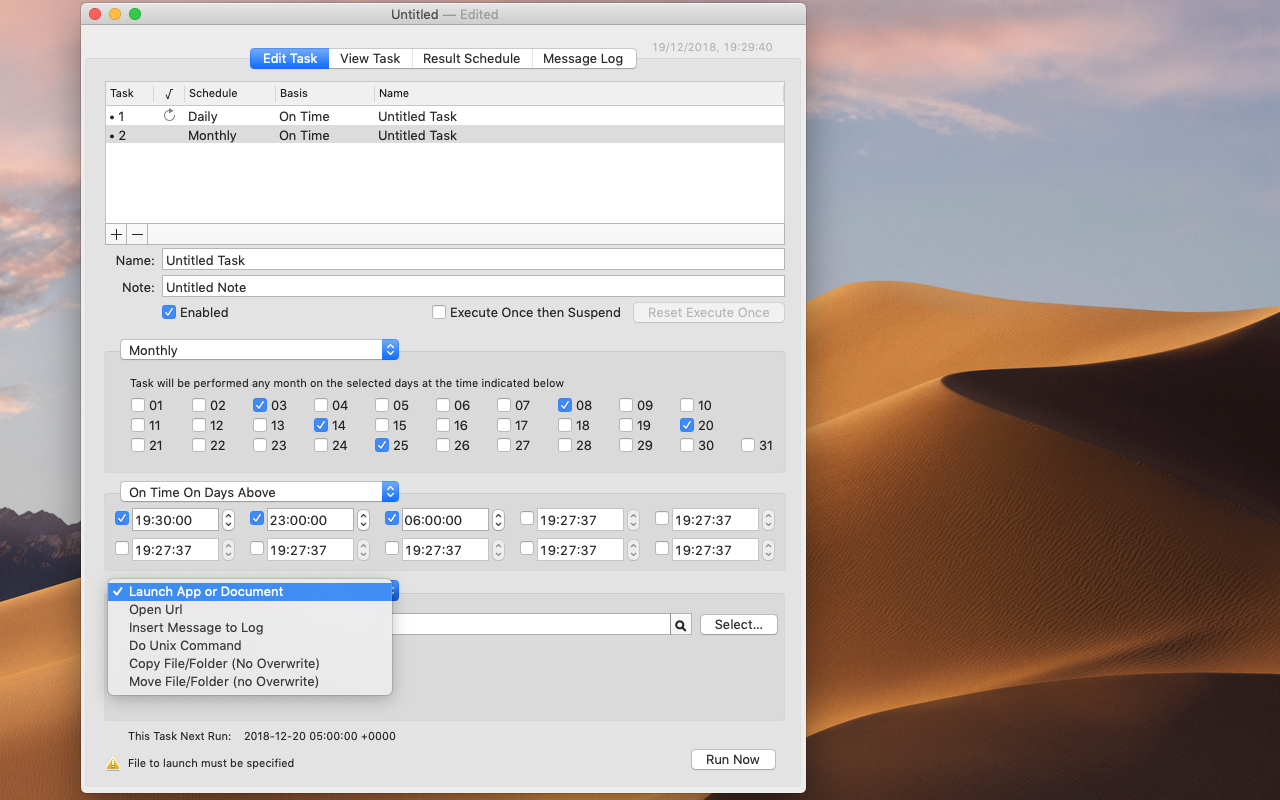Click the yellow warning icon at the bottom

tap(113, 764)
